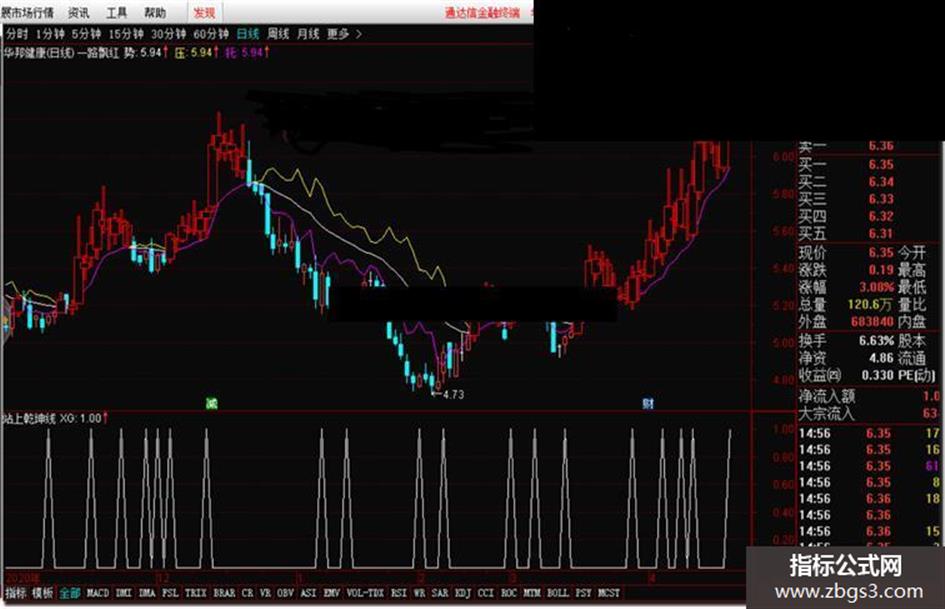Image resolution: width=945 pixels, height=609 pixels.
Task: Switch indicator to KDJ
Action: click(463, 593)
